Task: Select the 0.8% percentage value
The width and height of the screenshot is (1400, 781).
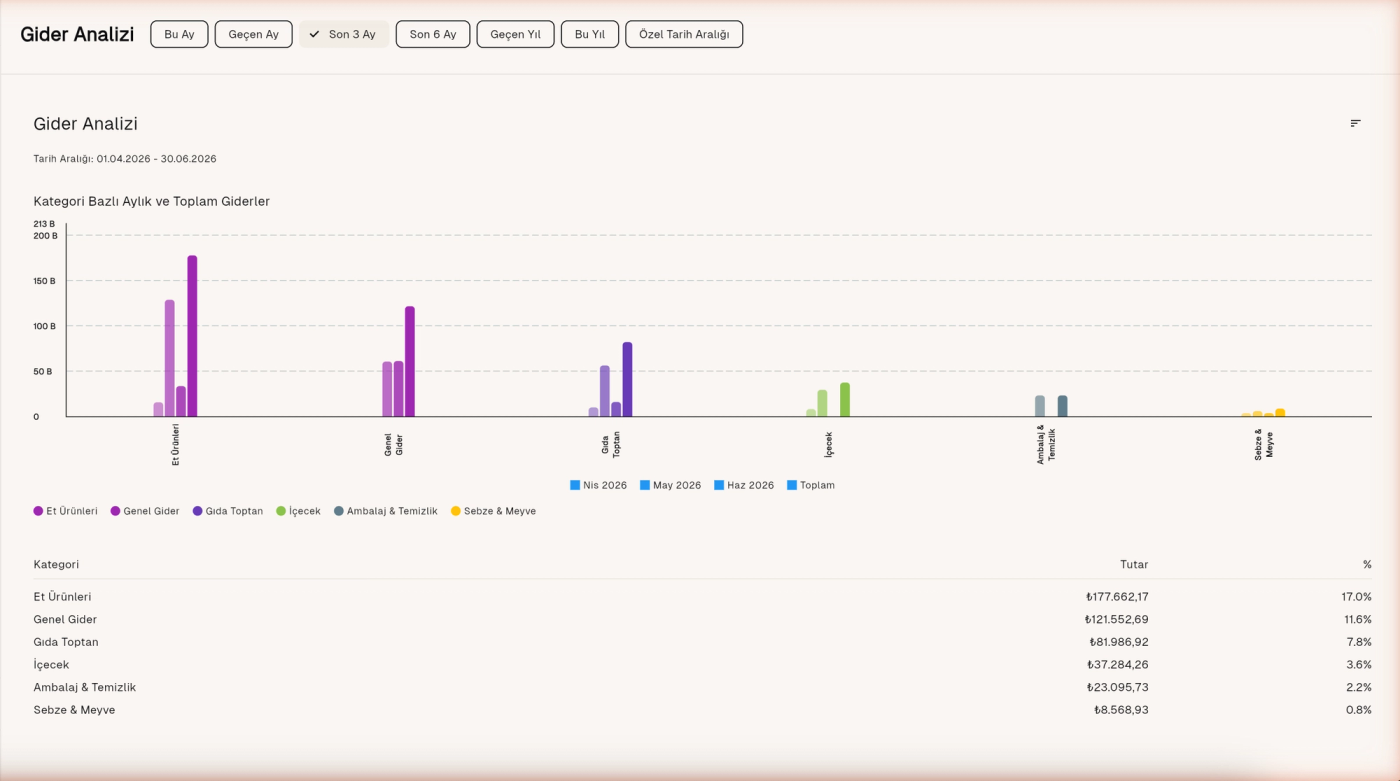Action: pyautogui.click(x=1359, y=710)
